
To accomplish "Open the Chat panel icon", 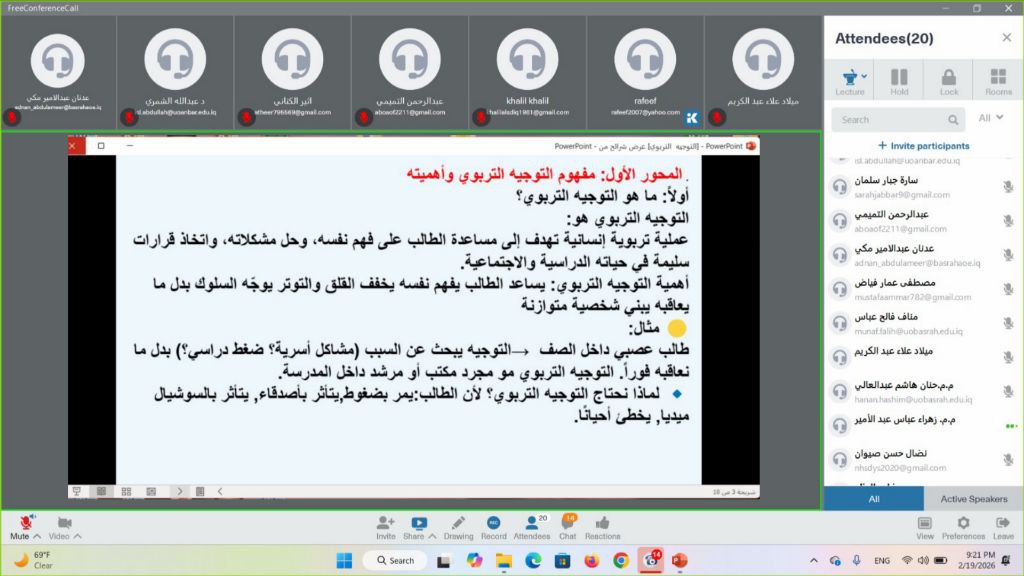I will (568, 523).
